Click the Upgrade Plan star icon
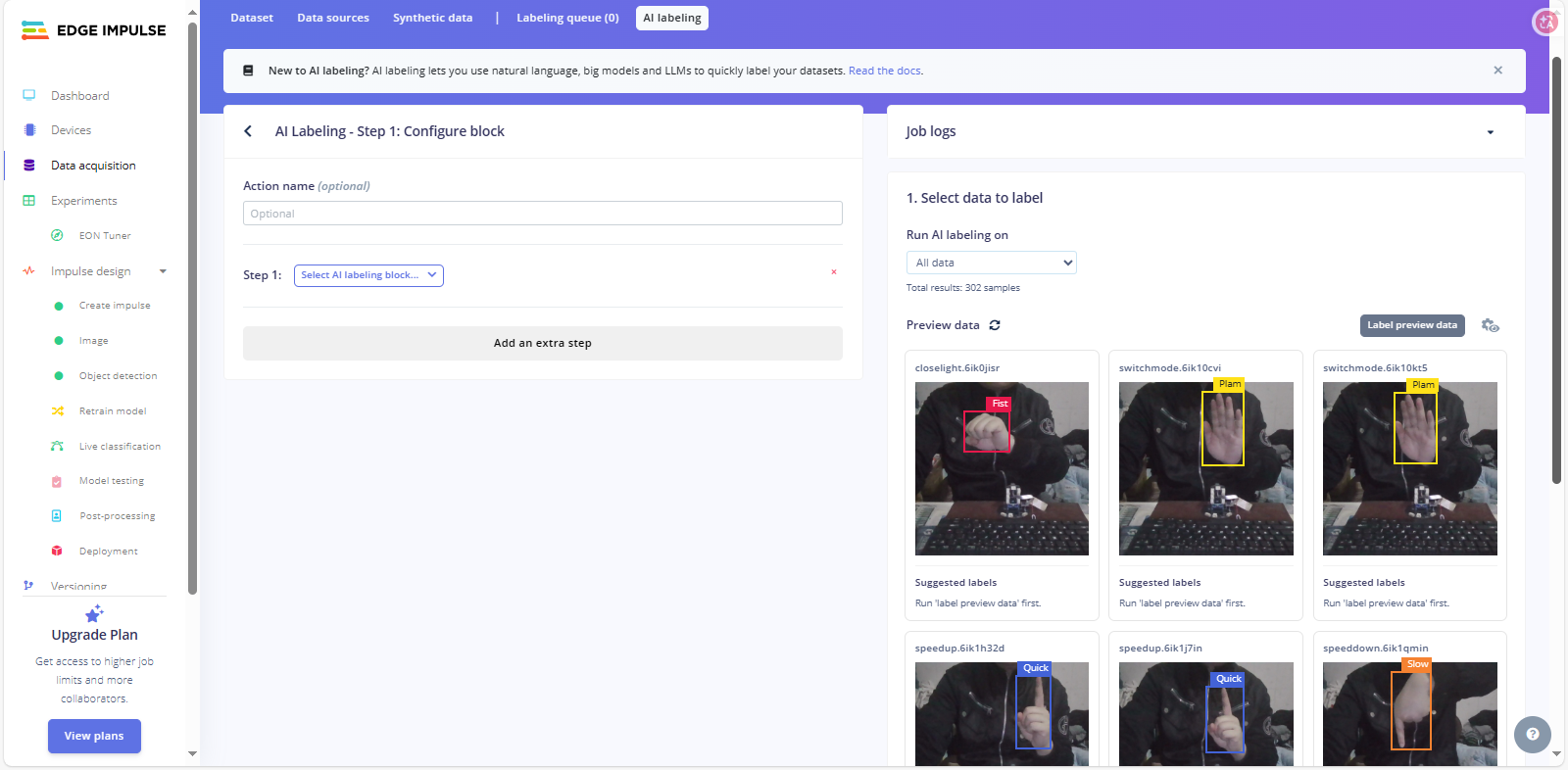Screen dimensions: 1568x770 94,614
